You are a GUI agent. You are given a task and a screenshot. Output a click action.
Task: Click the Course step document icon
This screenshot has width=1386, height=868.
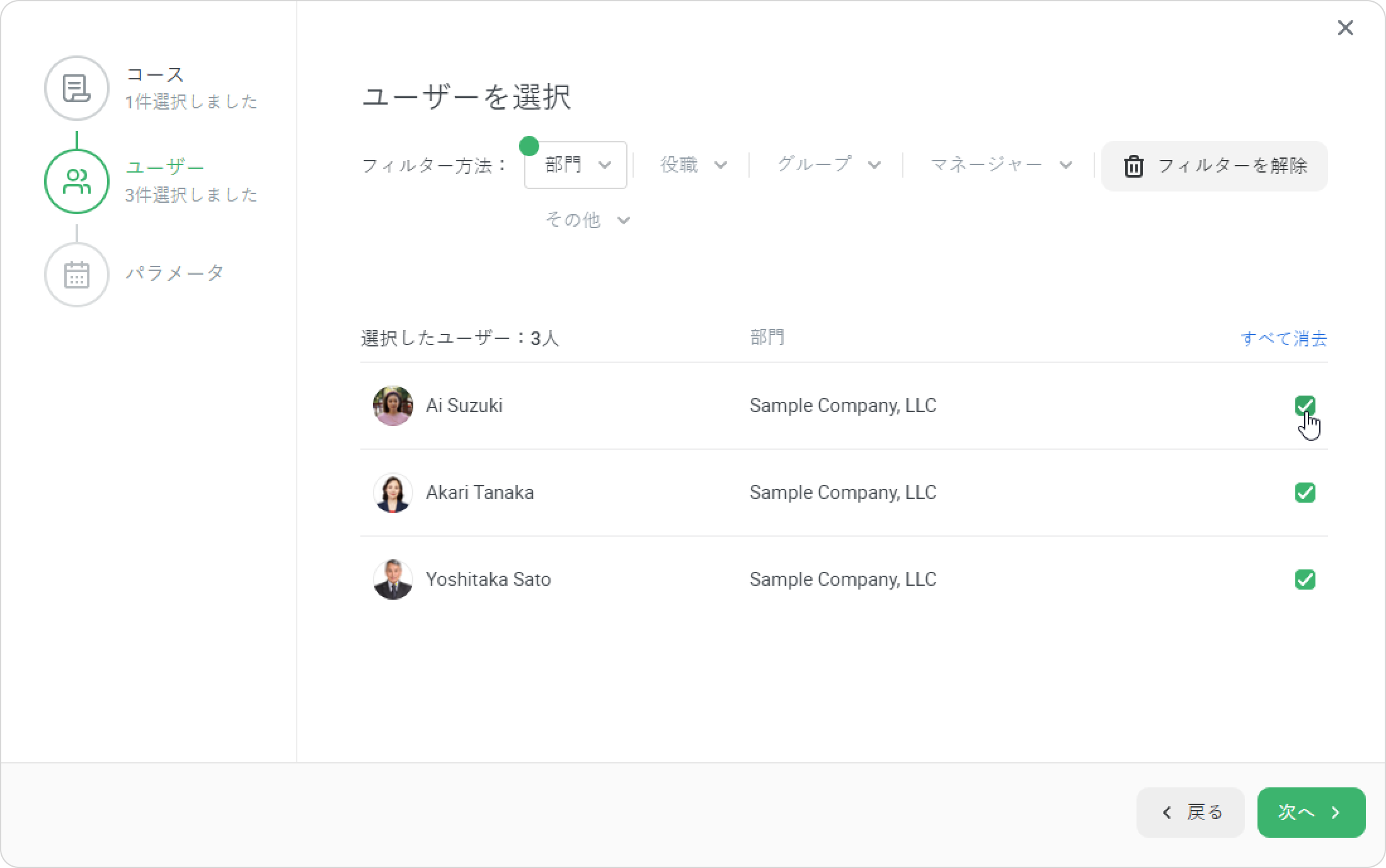77,88
